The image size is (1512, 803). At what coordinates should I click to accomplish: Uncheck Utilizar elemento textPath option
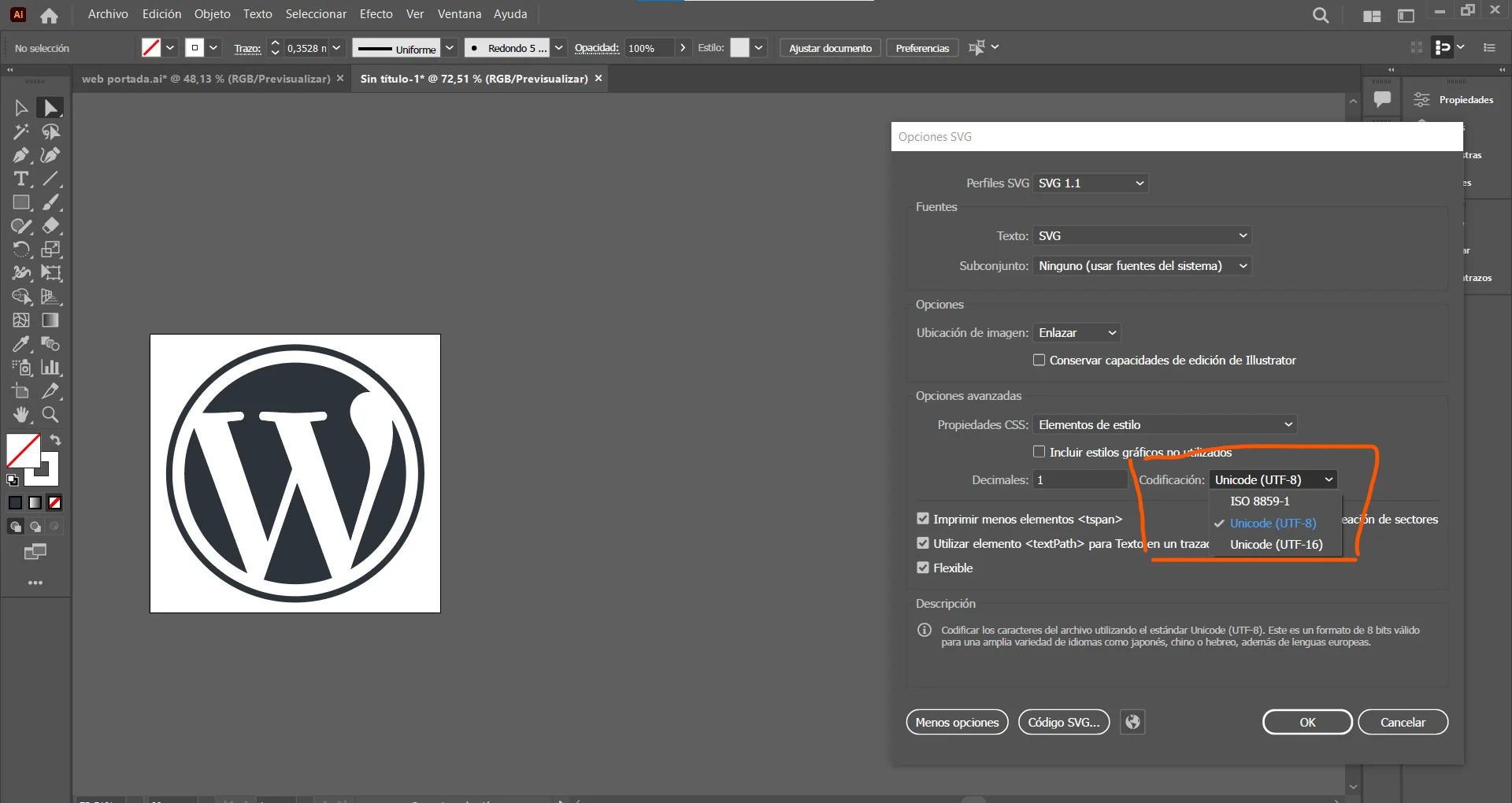[x=923, y=543]
